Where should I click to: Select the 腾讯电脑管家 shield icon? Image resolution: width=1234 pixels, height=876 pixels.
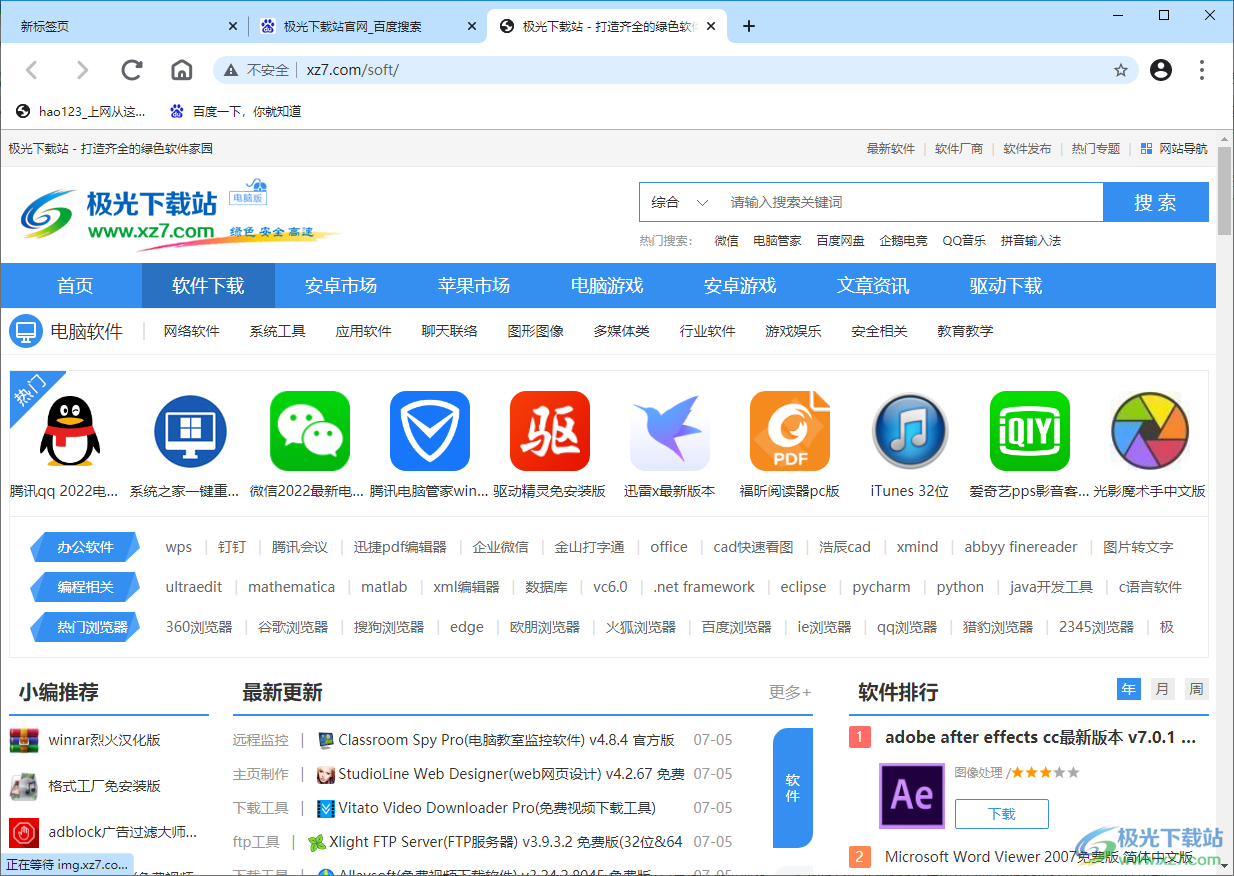429,431
